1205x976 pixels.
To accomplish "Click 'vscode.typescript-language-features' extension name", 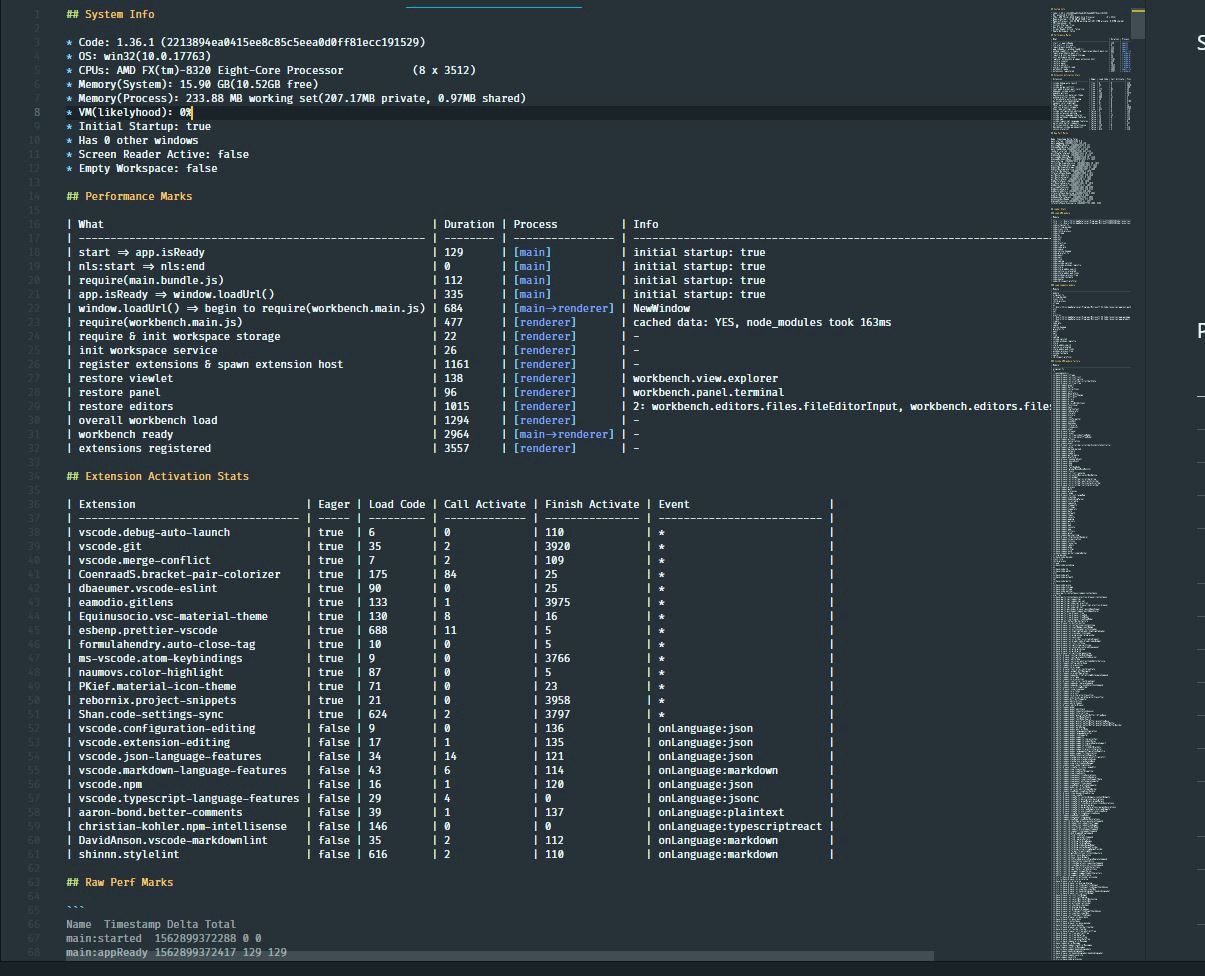I will [x=189, y=798].
